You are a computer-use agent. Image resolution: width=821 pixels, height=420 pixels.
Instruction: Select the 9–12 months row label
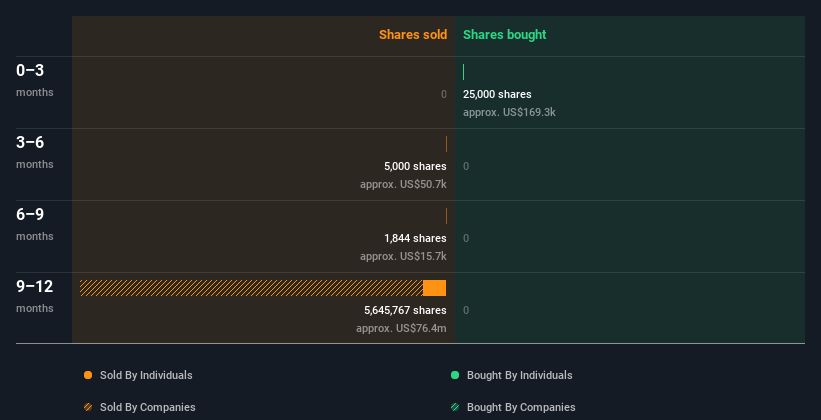pyautogui.click(x=35, y=287)
